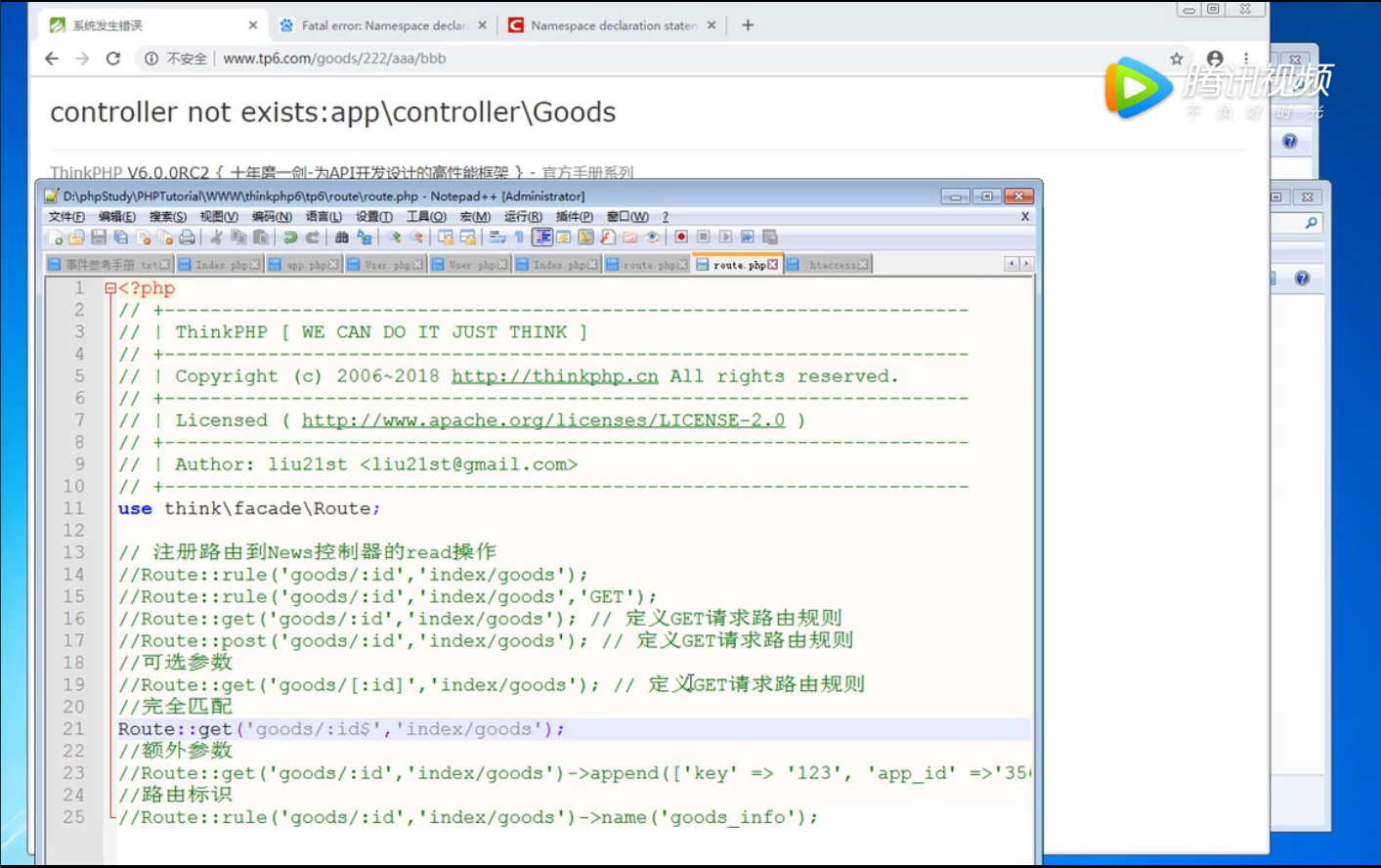Toggle synchronized horizontal scrolling
This screenshot has width=1381, height=868.
point(468,237)
